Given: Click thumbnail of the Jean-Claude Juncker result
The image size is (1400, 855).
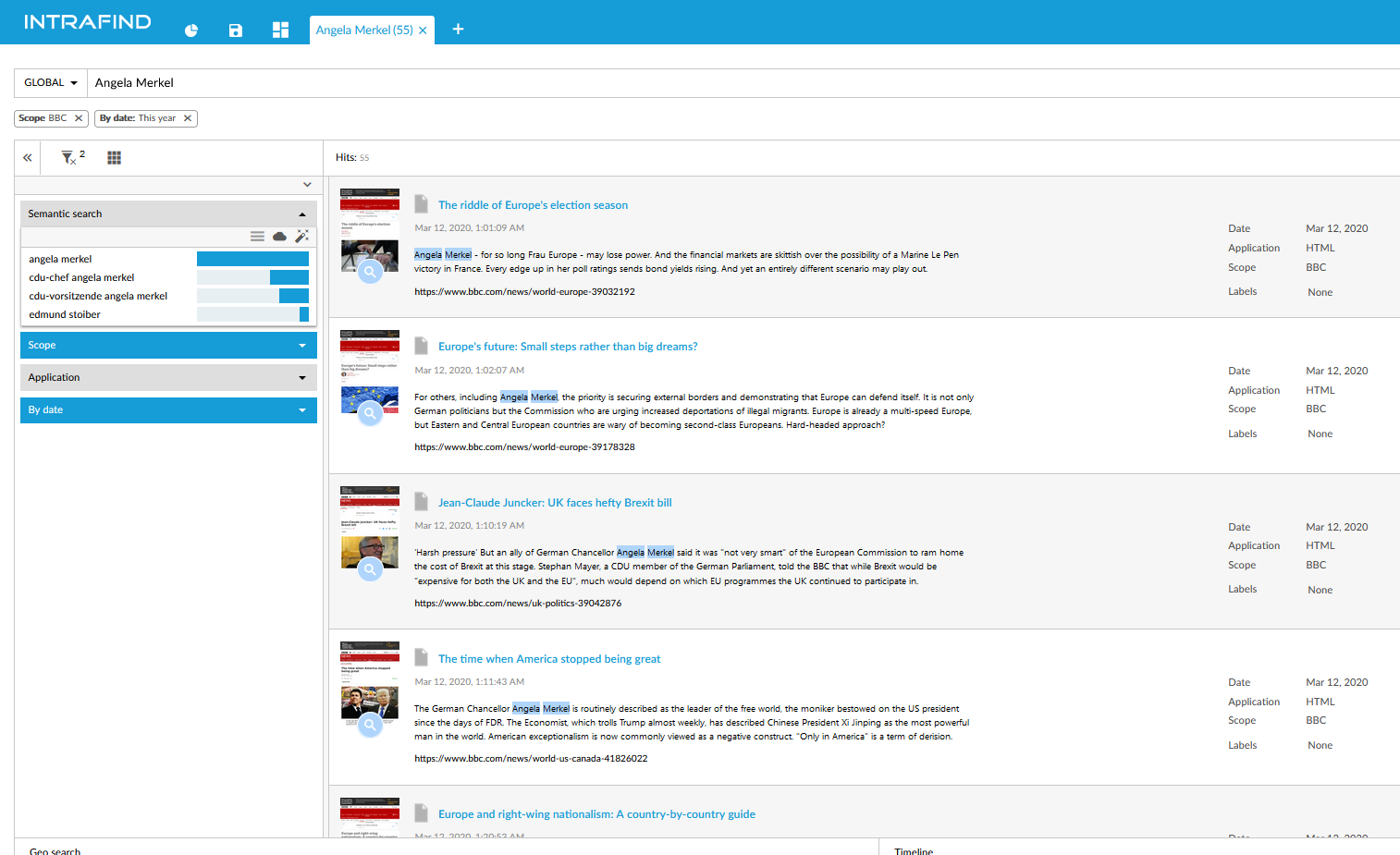Looking at the screenshot, I should [x=370, y=528].
